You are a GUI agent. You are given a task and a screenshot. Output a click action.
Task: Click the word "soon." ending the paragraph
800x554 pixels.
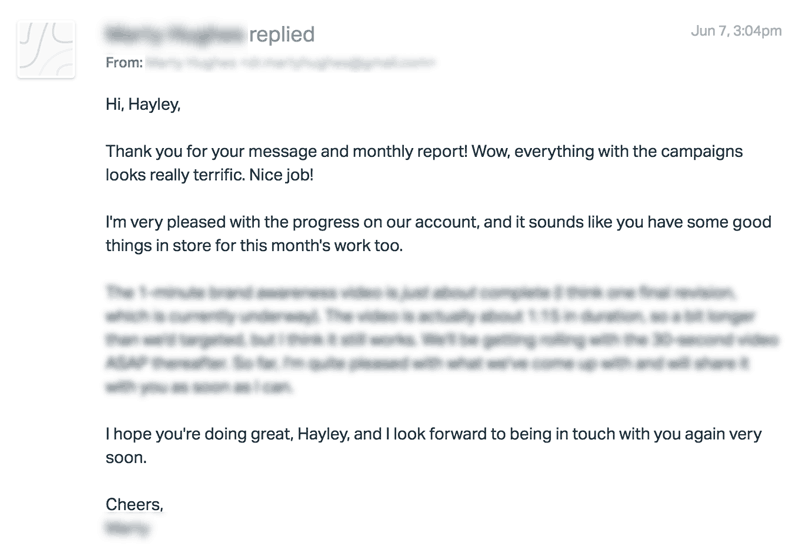click(126, 458)
